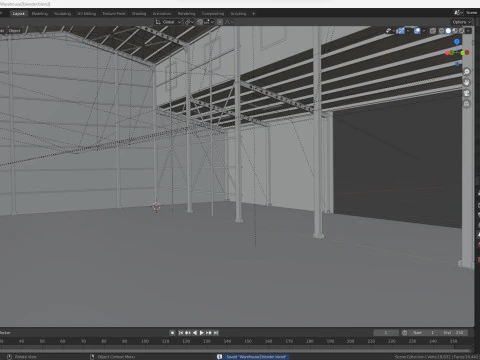Switch to the Modeling workspace tab
Viewport: 480px width, 360px height.
(40, 14)
